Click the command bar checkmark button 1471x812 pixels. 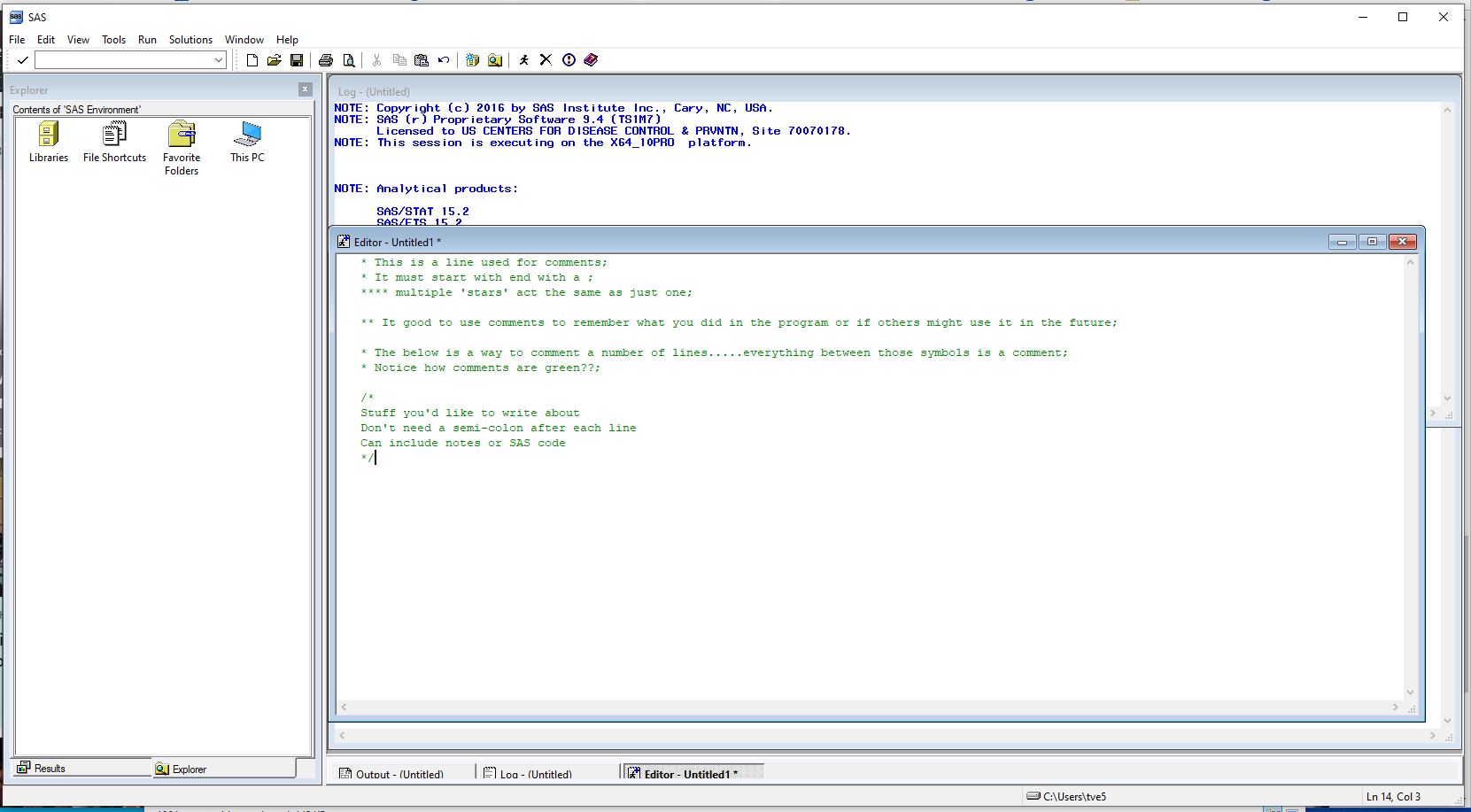click(23, 60)
